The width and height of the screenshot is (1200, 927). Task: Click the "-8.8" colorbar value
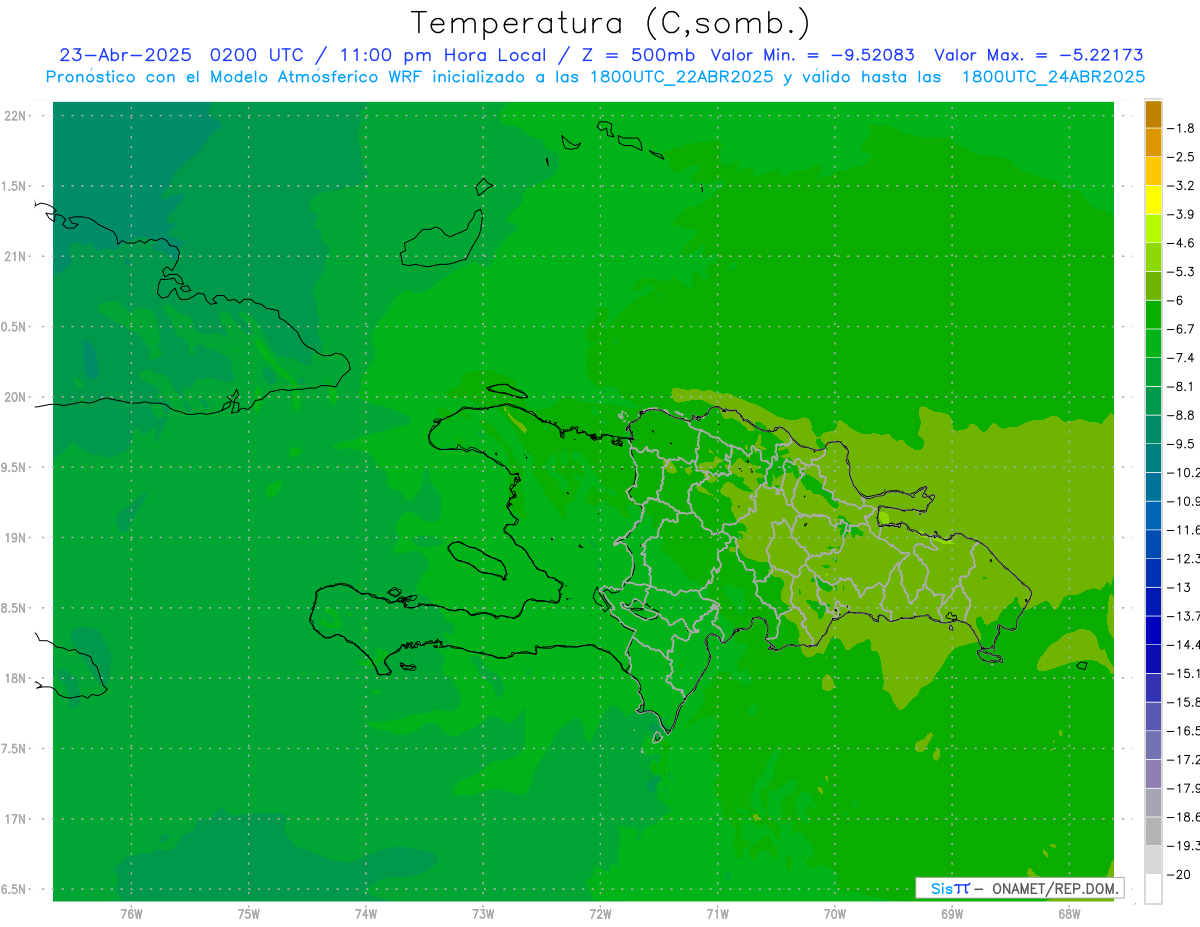point(1181,415)
